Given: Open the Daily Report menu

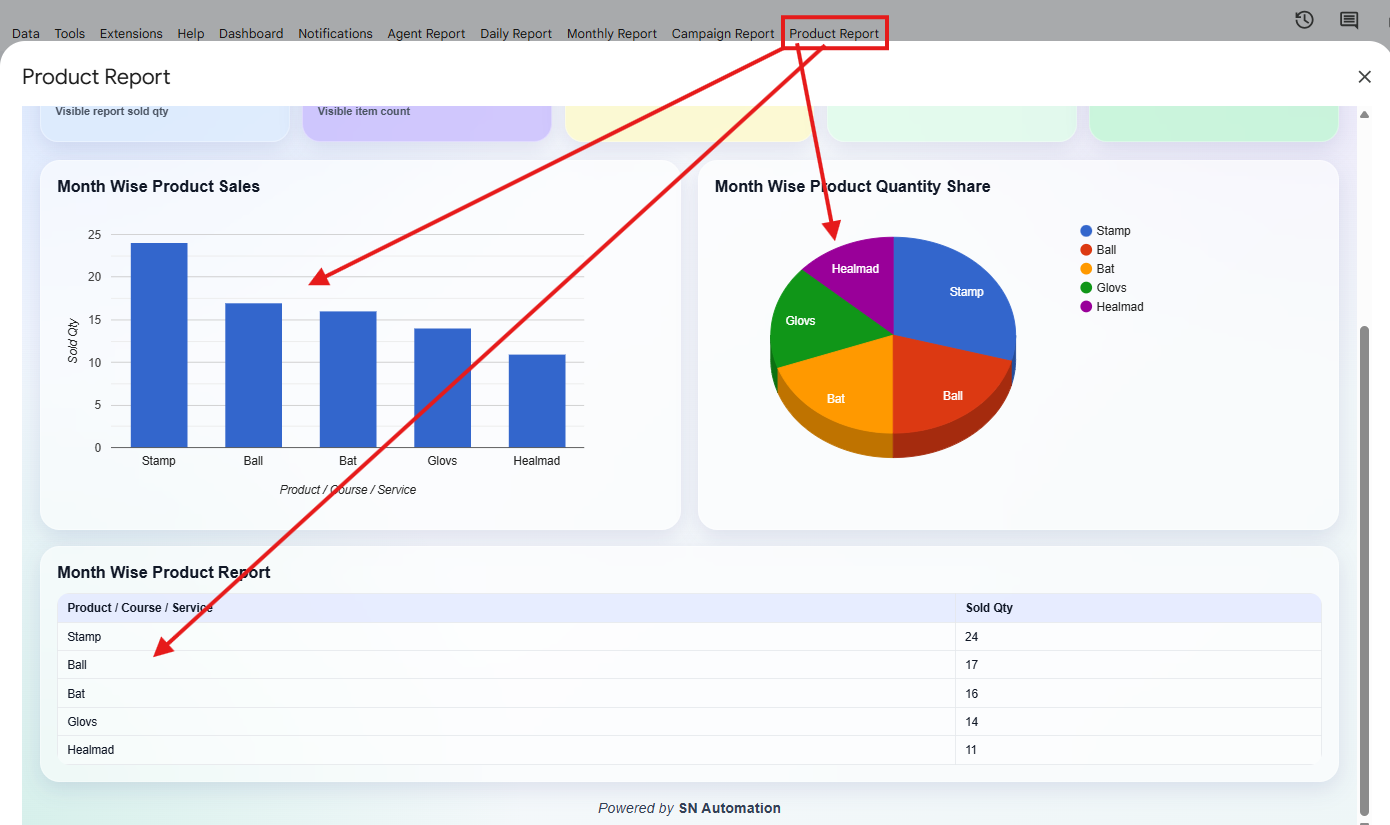Looking at the screenshot, I should tap(516, 33).
